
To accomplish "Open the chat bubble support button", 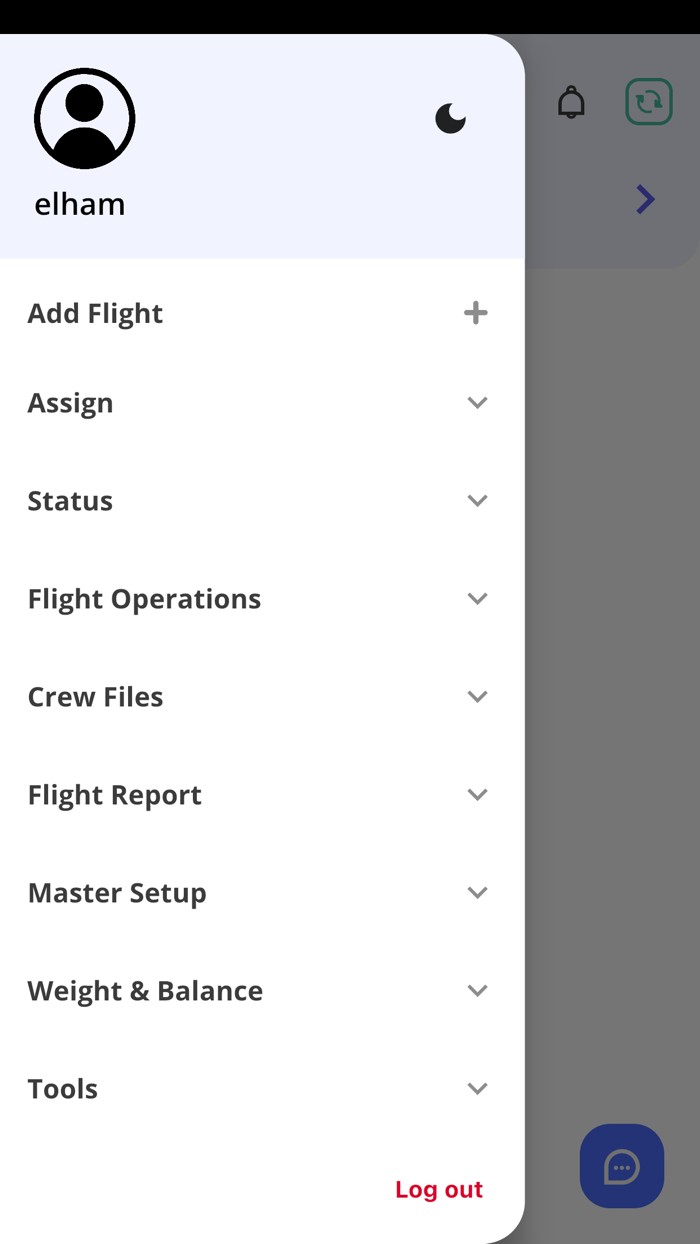I will coord(622,1166).
